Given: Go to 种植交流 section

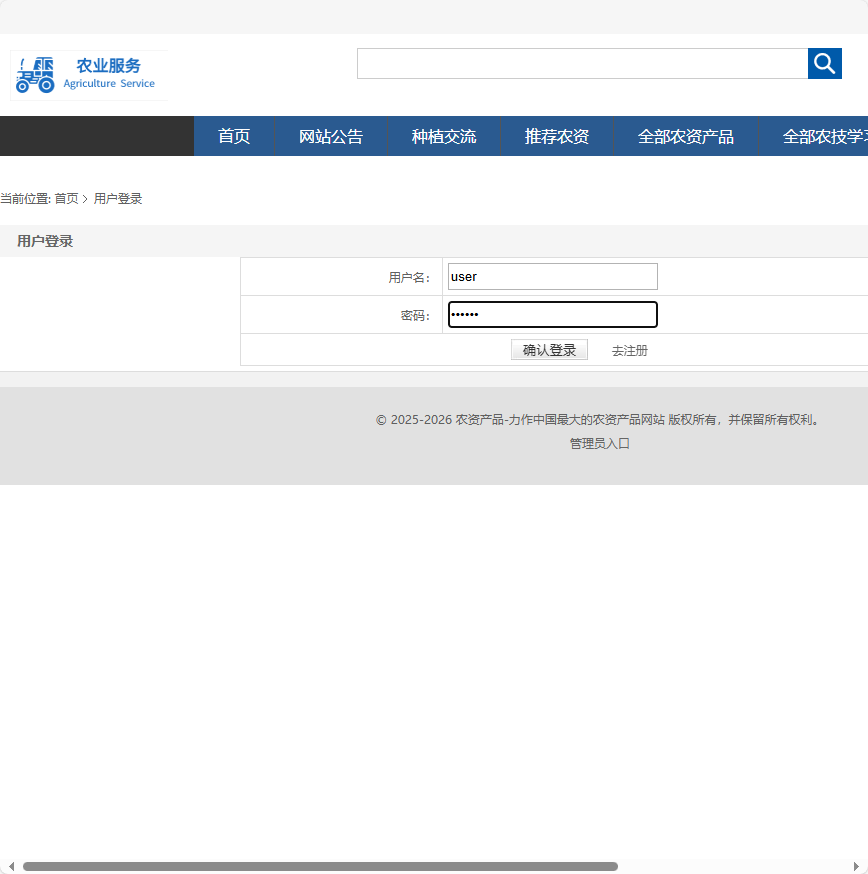Looking at the screenshot, I should tap(444, 136).
